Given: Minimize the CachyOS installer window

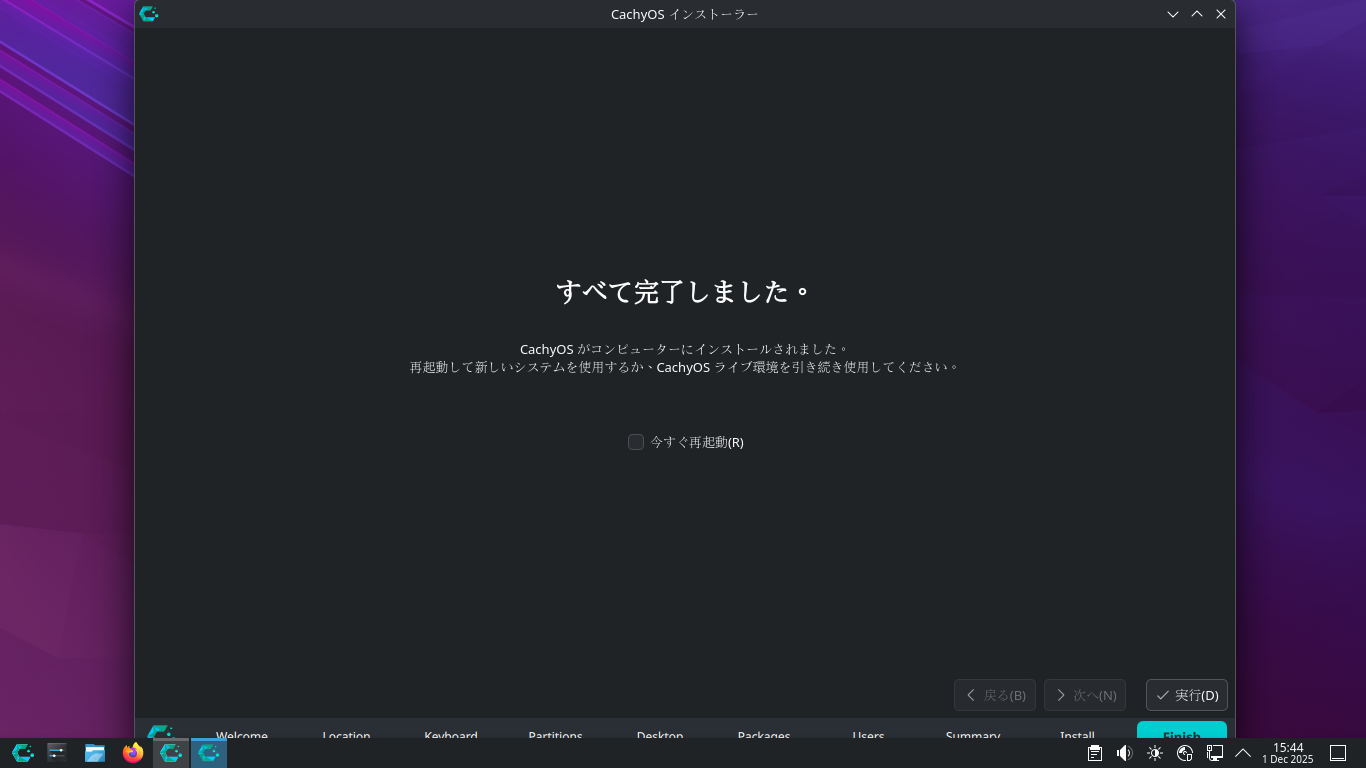Looking at the screenshot, I should pyautogui.click(x=1173, y=14).
